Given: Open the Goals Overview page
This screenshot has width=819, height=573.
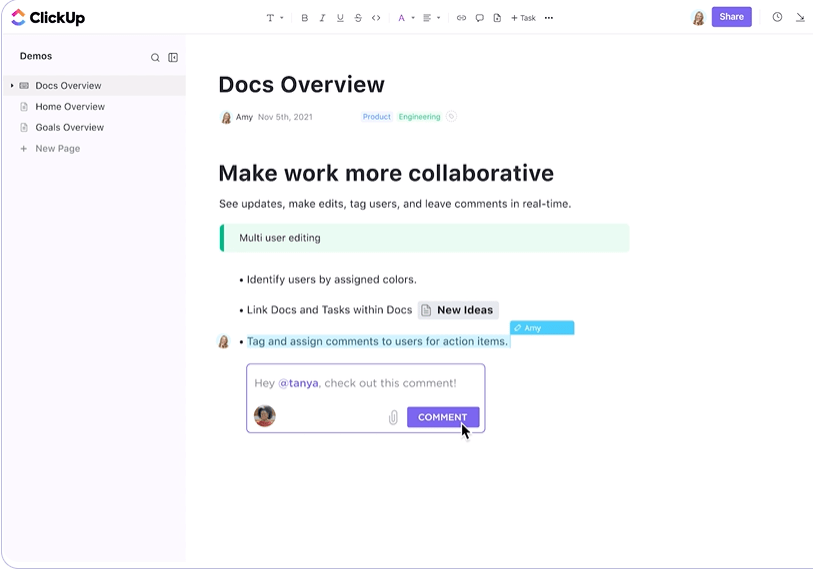Looking at the screenshot, I should click(x=69, y=127).
